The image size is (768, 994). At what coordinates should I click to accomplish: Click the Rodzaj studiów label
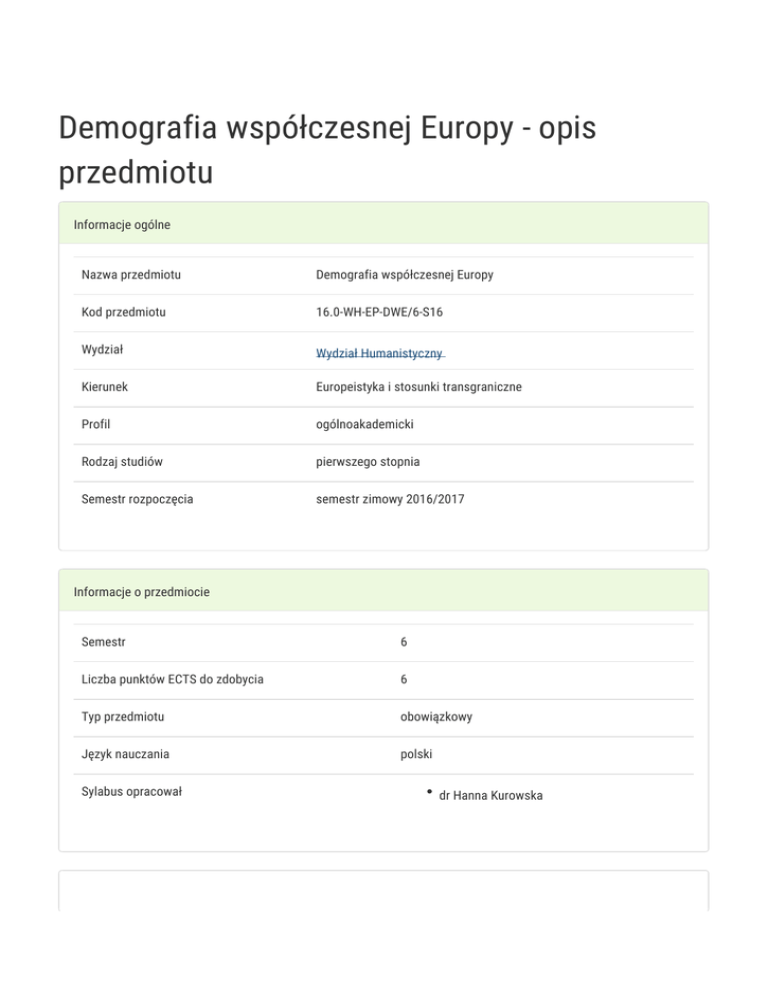[x=122, y=462]
